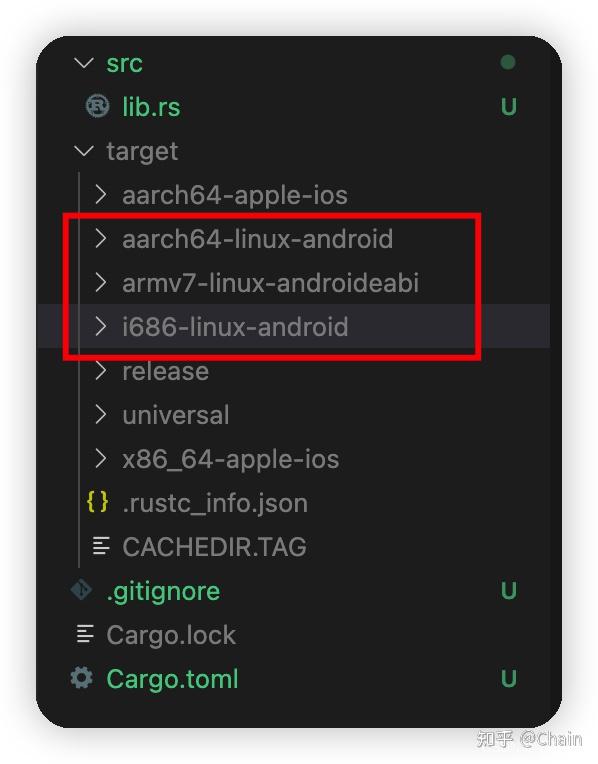Viewport: 598px width, 764px height.
Task: Click the JSON braces icon for .rustc_info.json
Action: click(x=97, y=502)
